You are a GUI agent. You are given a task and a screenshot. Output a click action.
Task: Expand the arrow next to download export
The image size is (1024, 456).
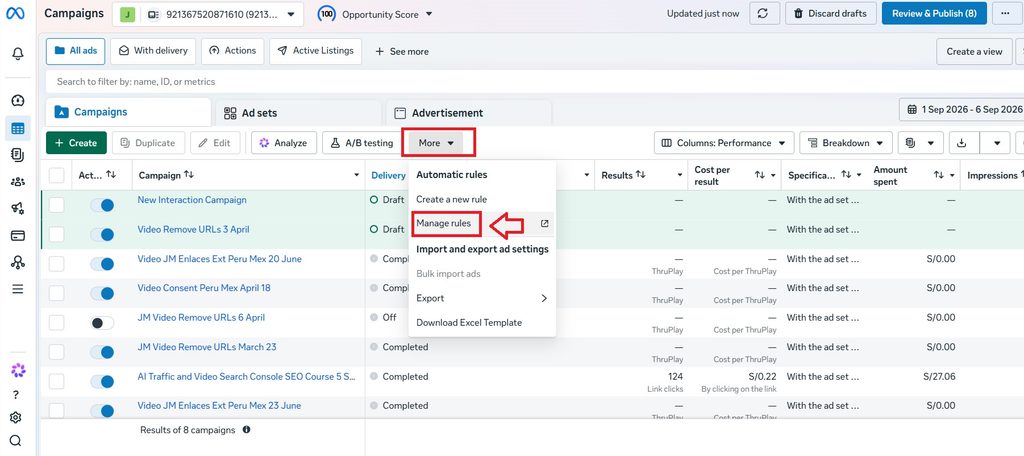point(997,143)
